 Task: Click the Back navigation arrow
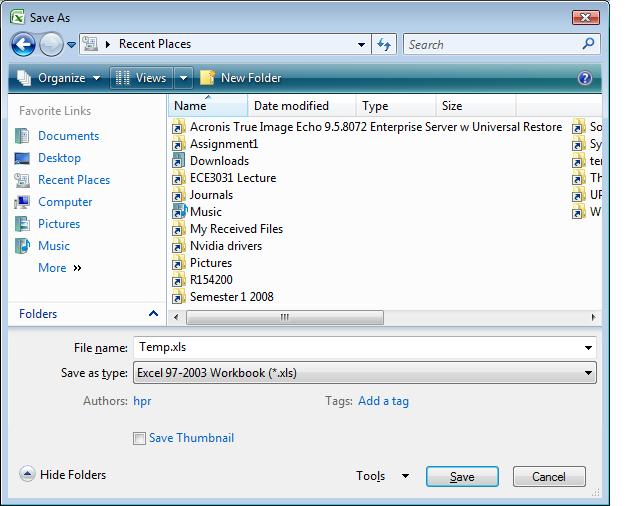(x=23, y=44)
